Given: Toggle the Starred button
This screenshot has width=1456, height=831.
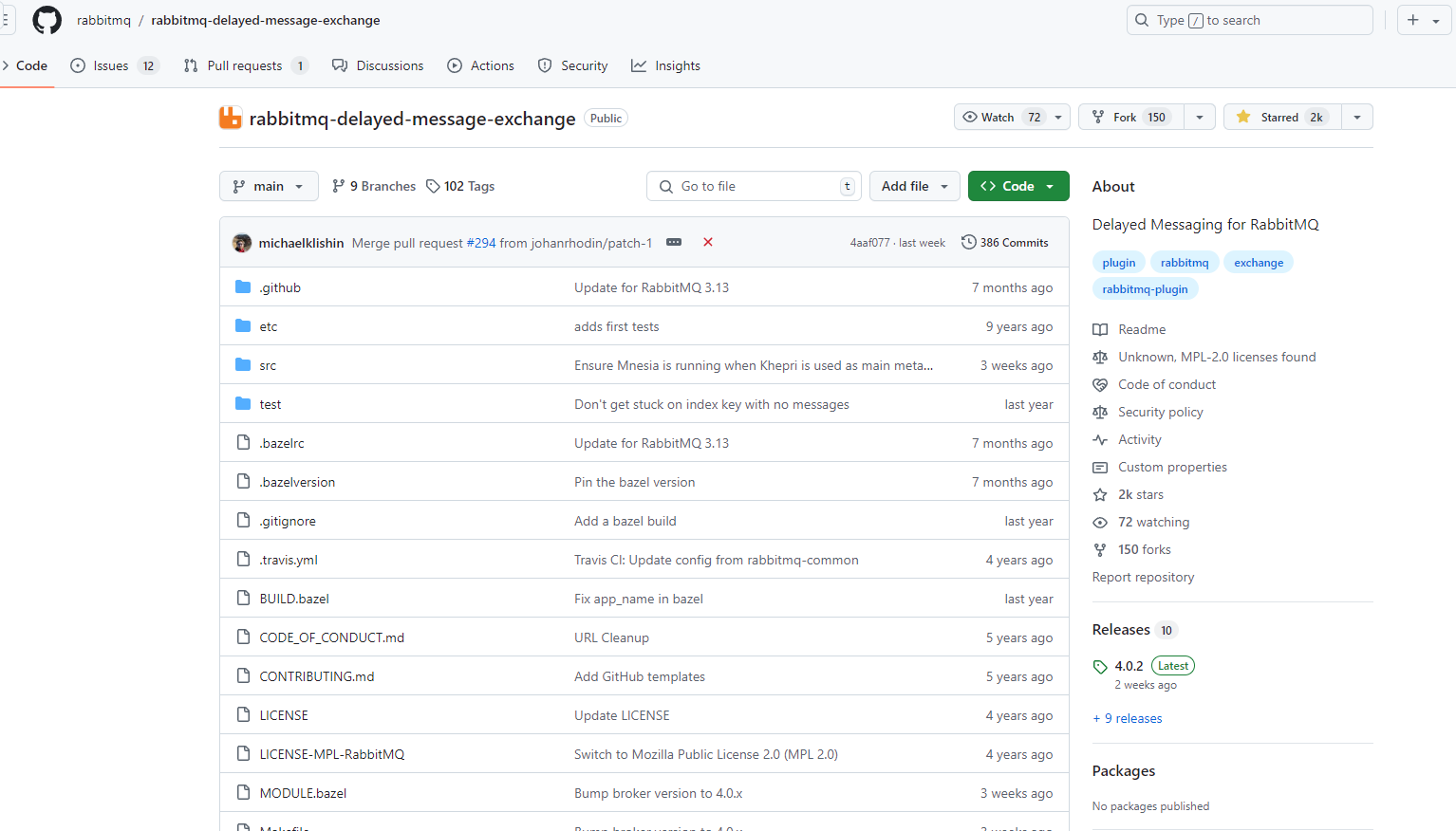Looking at the screenshot, I should click(x=1282, y=117).
